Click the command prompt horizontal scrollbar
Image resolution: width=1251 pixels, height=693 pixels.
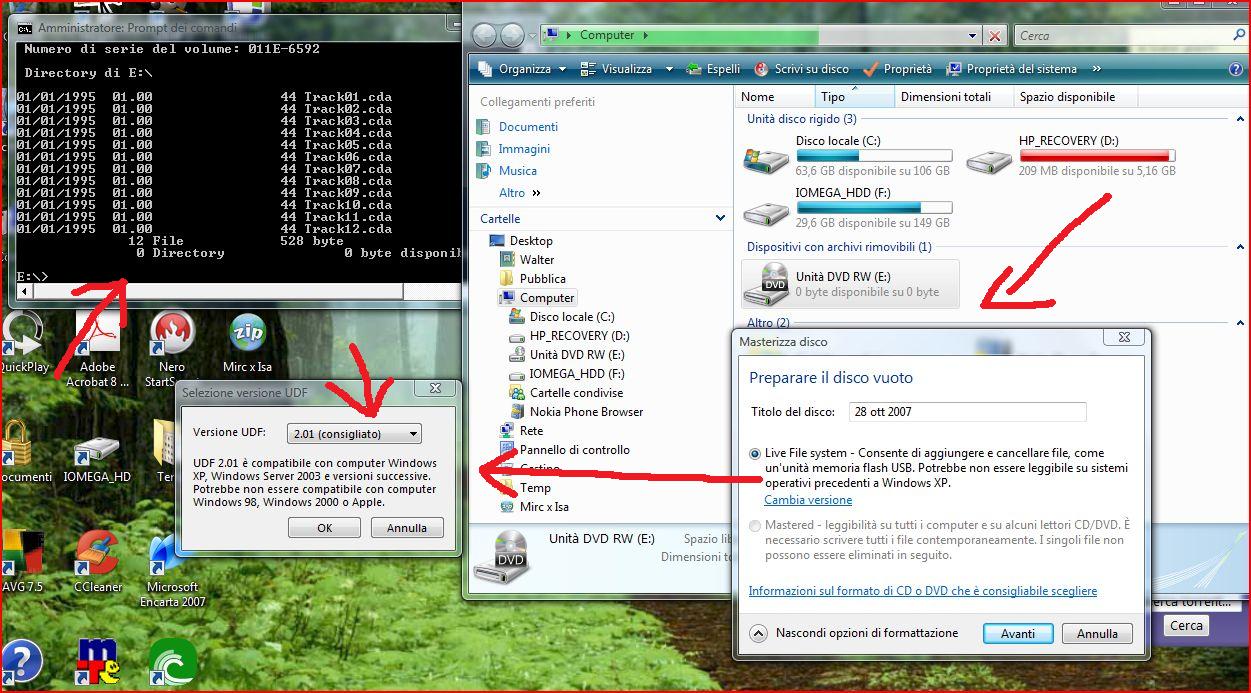pyautogui.click(x=210, y=292)
